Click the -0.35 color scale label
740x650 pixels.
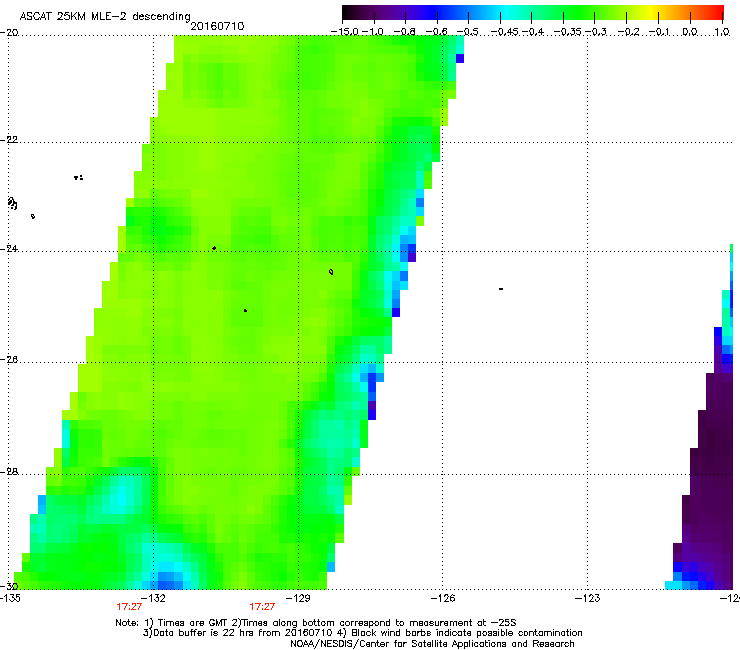[568, 32]
